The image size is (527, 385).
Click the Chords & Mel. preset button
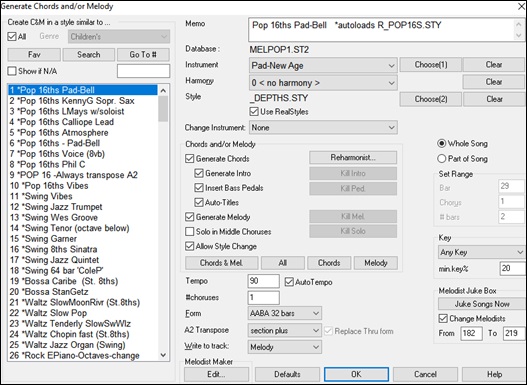click(x=221, y=263)
